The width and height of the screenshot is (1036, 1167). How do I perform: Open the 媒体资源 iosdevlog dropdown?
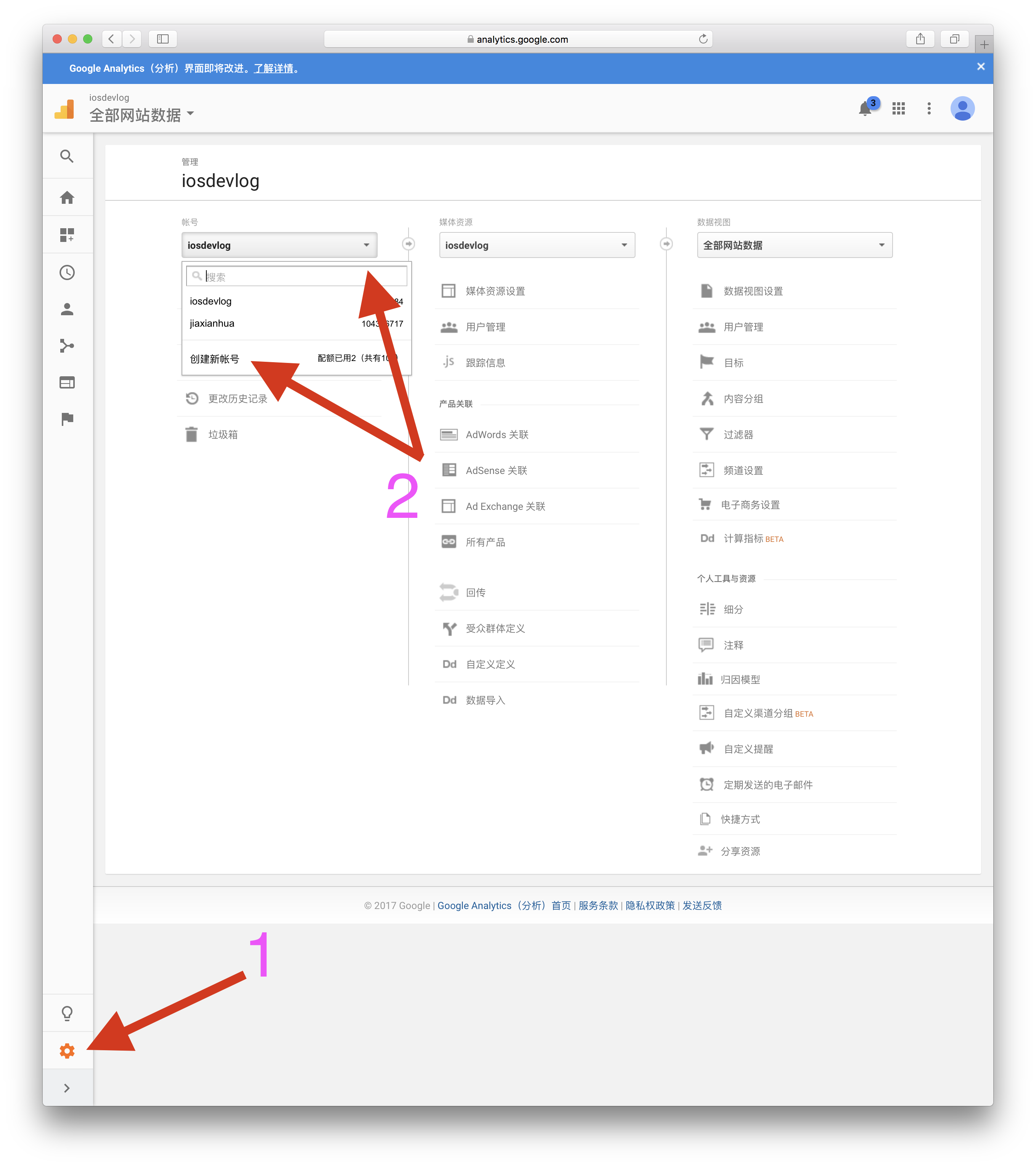(x=537, y=245)
